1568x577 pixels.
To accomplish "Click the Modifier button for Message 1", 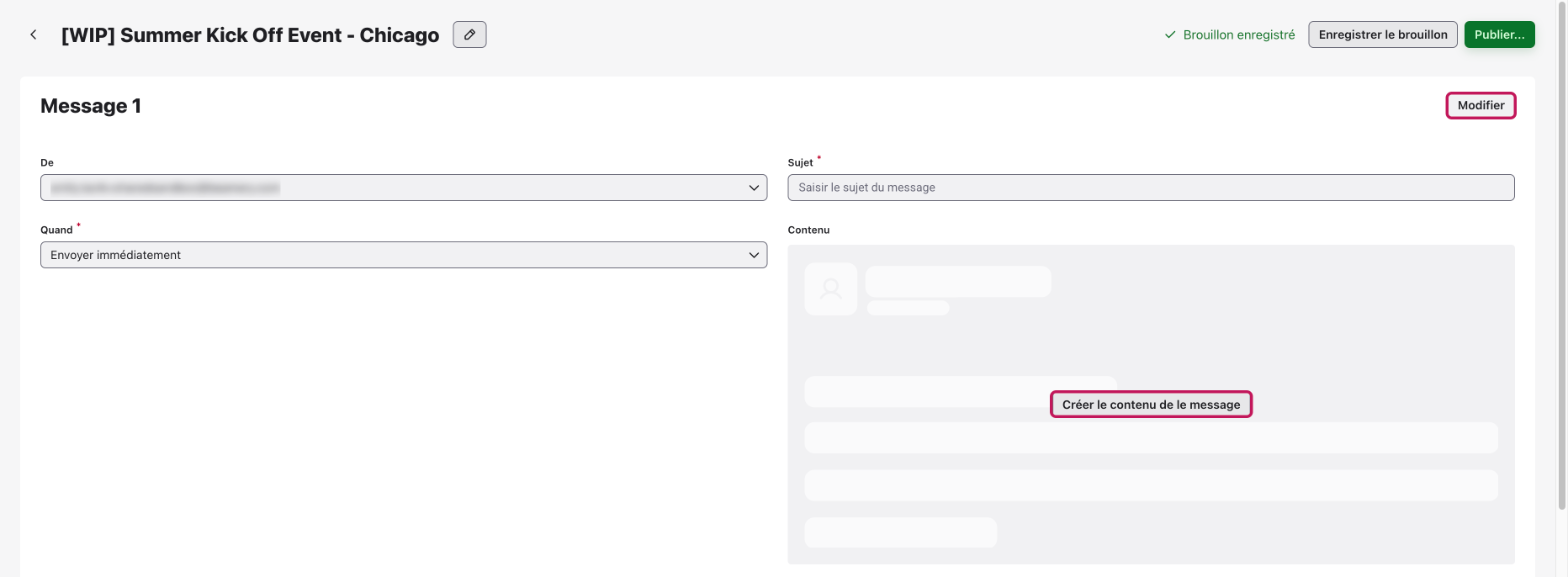I will coord(1481,105).
